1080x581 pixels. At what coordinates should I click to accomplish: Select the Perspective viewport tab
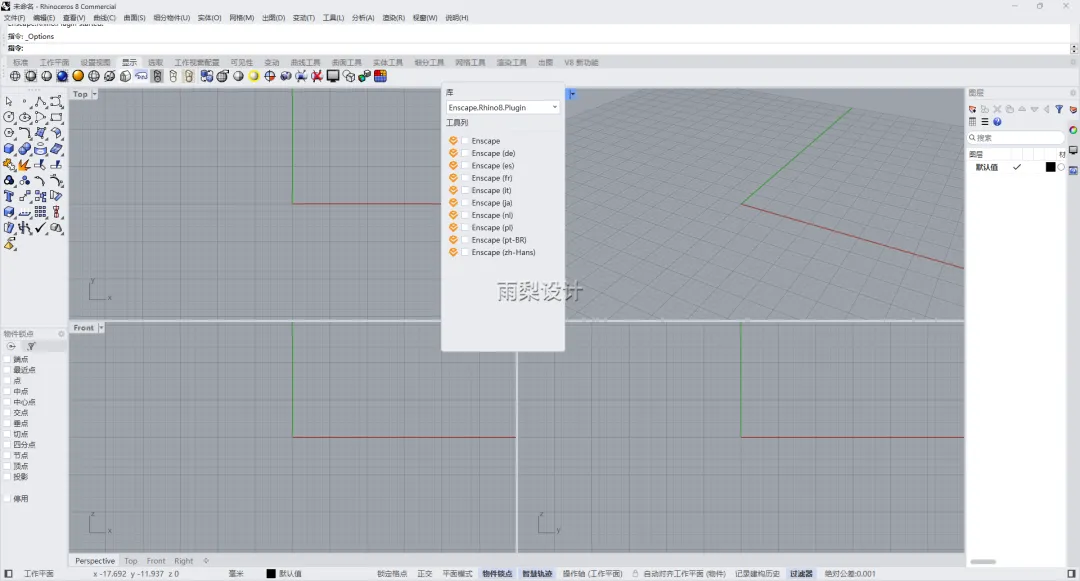95,561
